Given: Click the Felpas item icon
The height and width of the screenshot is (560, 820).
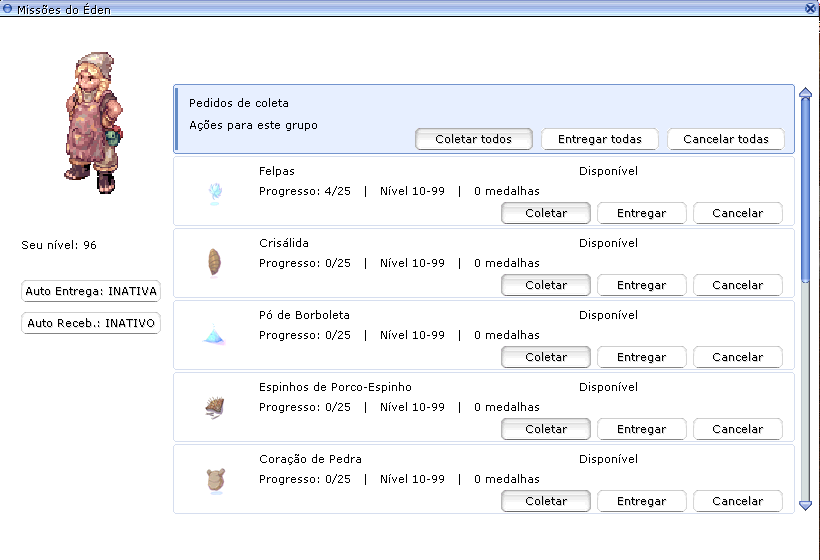Looking at the screenshot, I should 215,193.
